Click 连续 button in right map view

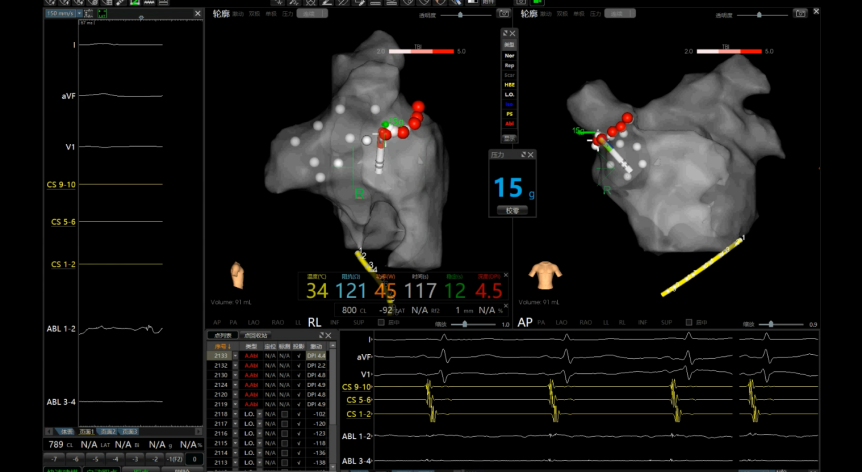point(620,14)
